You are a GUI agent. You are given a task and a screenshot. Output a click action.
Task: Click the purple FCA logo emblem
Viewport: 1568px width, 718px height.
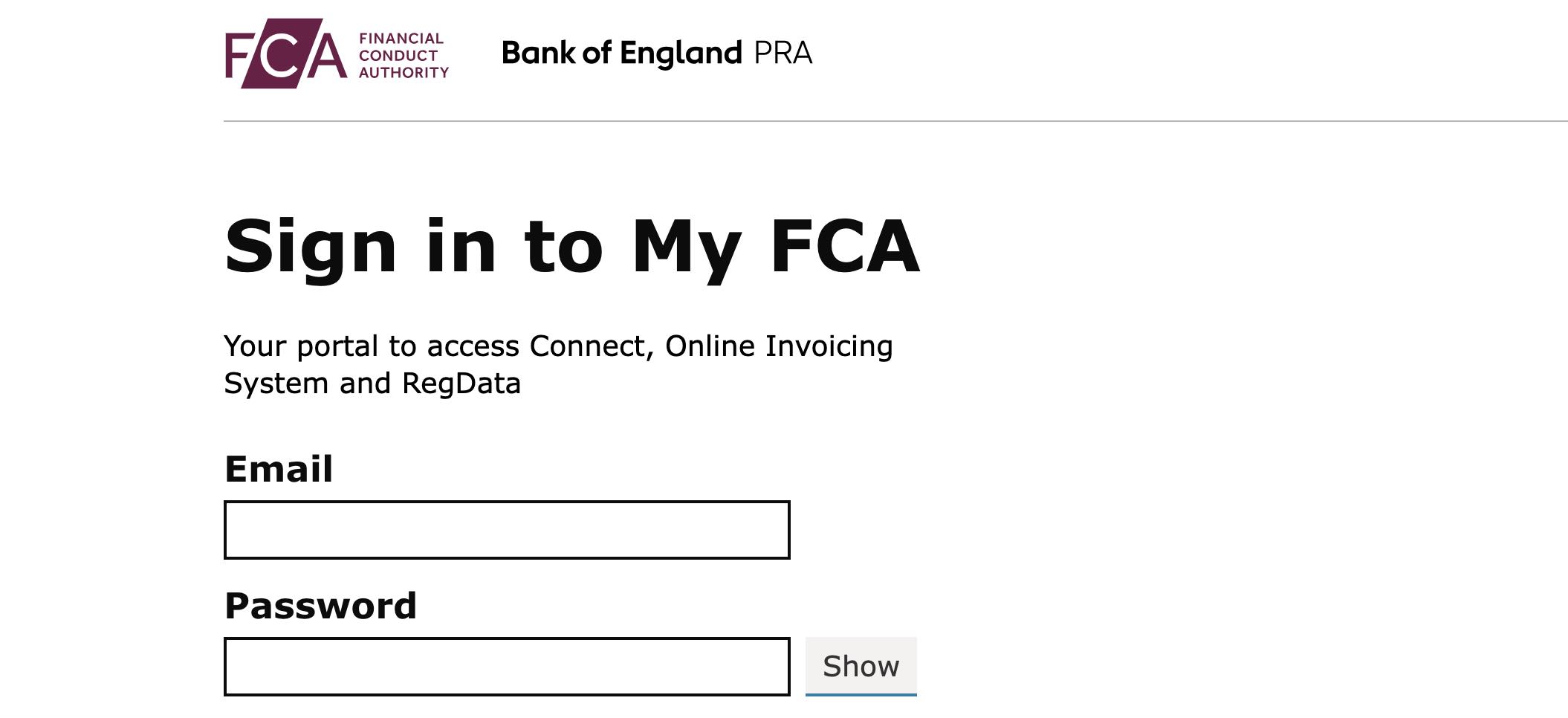(x=285, y=54)
